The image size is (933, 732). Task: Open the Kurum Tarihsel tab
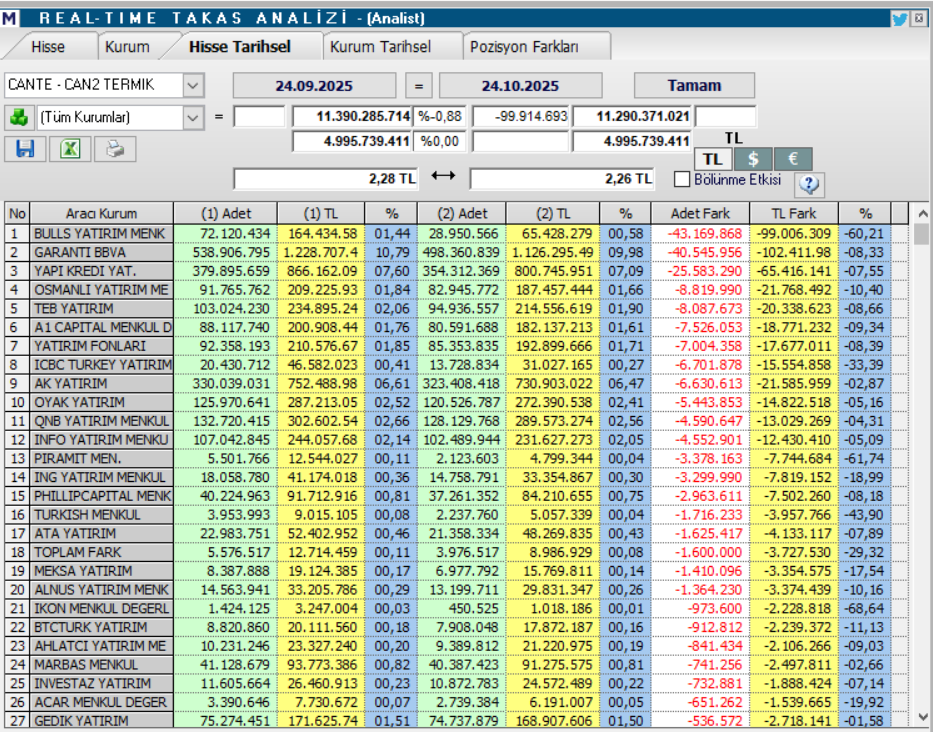[x=381, y=46]
